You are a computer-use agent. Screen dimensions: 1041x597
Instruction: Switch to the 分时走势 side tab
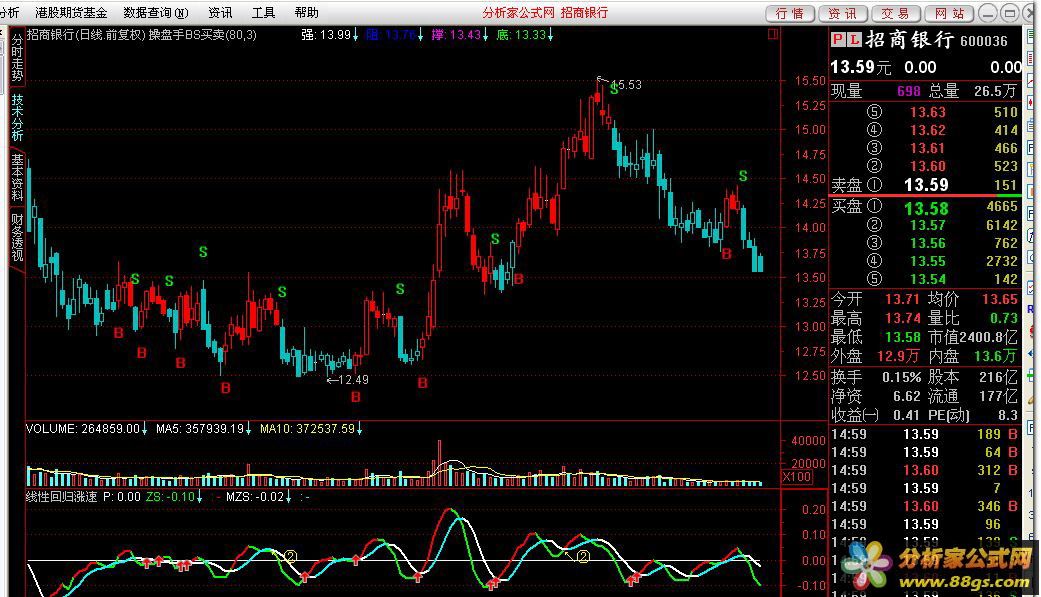17,58
